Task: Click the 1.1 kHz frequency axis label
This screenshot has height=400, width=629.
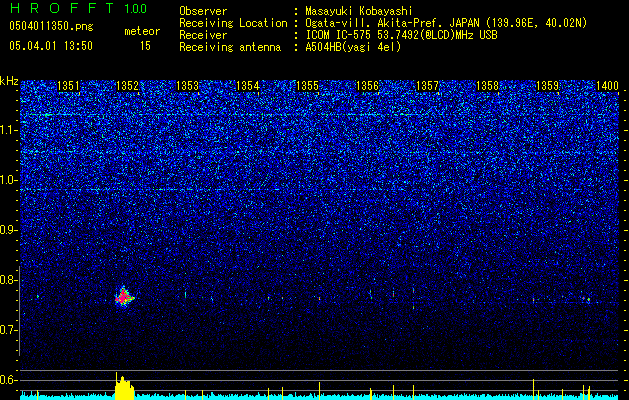Action: coord(9,130)
